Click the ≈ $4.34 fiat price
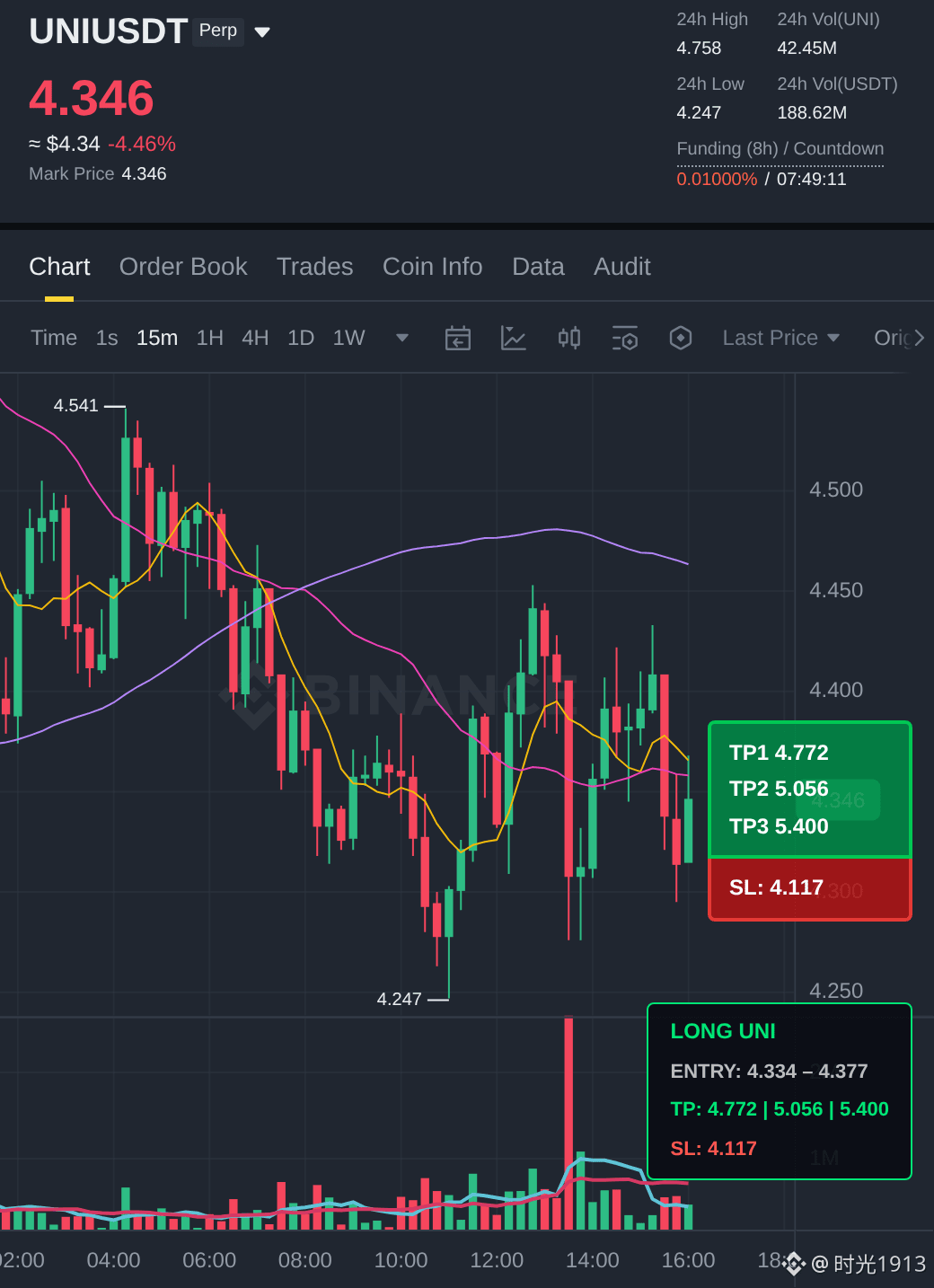Image resolution: width=934 pixels, height=1288 pixels. (65, 144)
